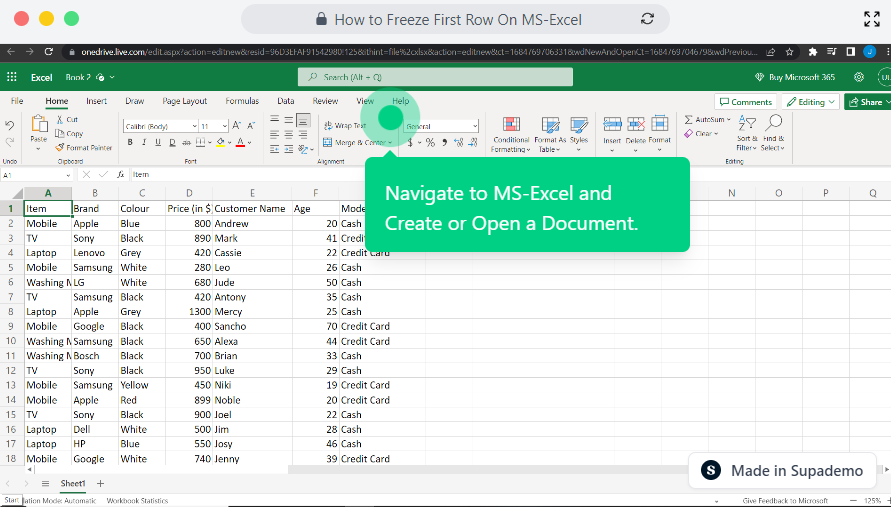Toggle bold formatting

coord(130,142)
